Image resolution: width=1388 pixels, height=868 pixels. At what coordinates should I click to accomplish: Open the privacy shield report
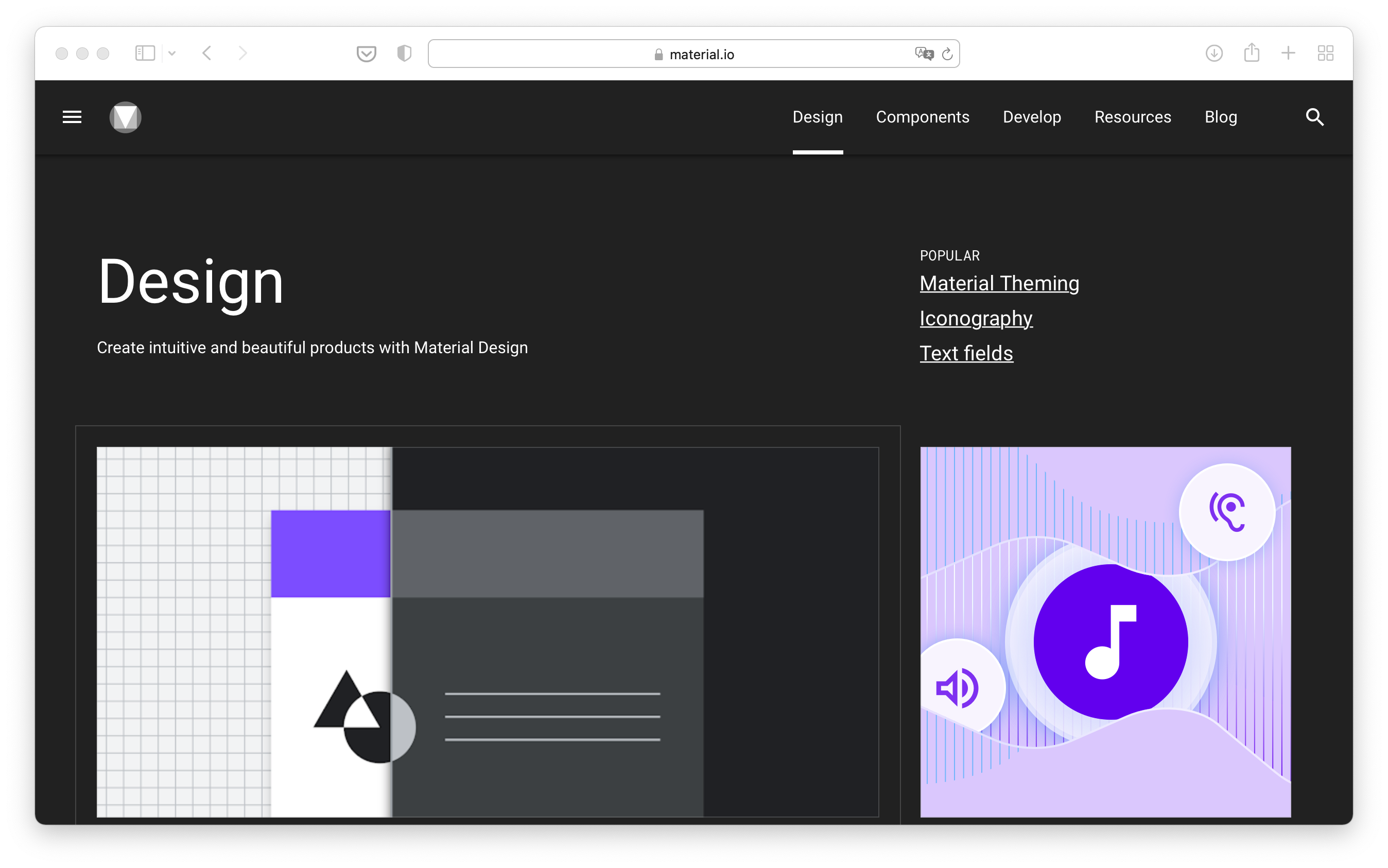(404, 54)
